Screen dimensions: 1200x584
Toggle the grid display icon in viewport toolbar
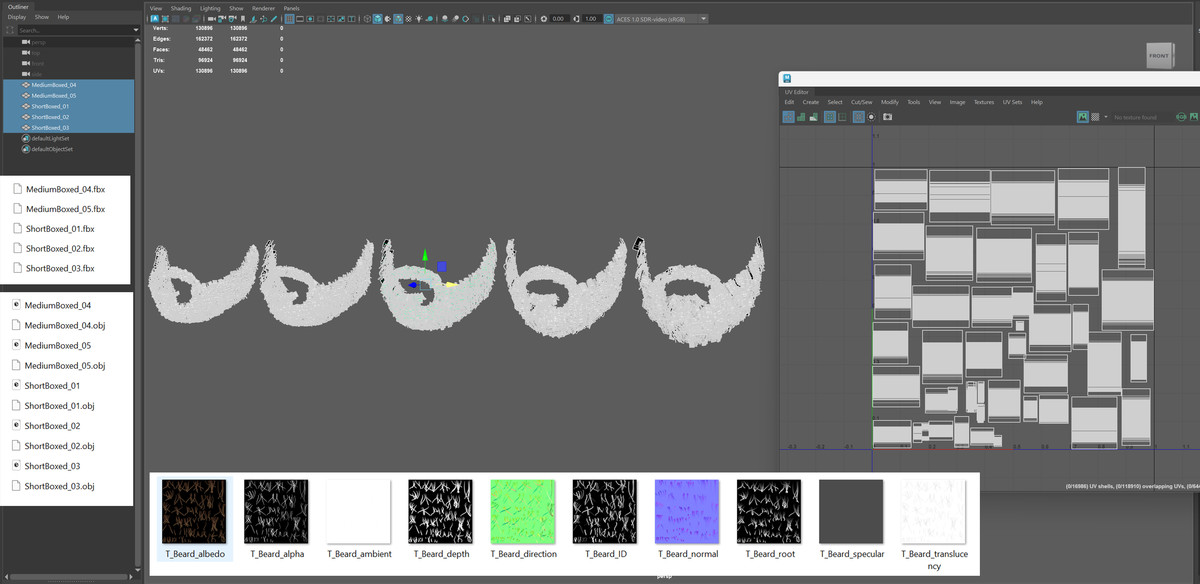(289, 19)
